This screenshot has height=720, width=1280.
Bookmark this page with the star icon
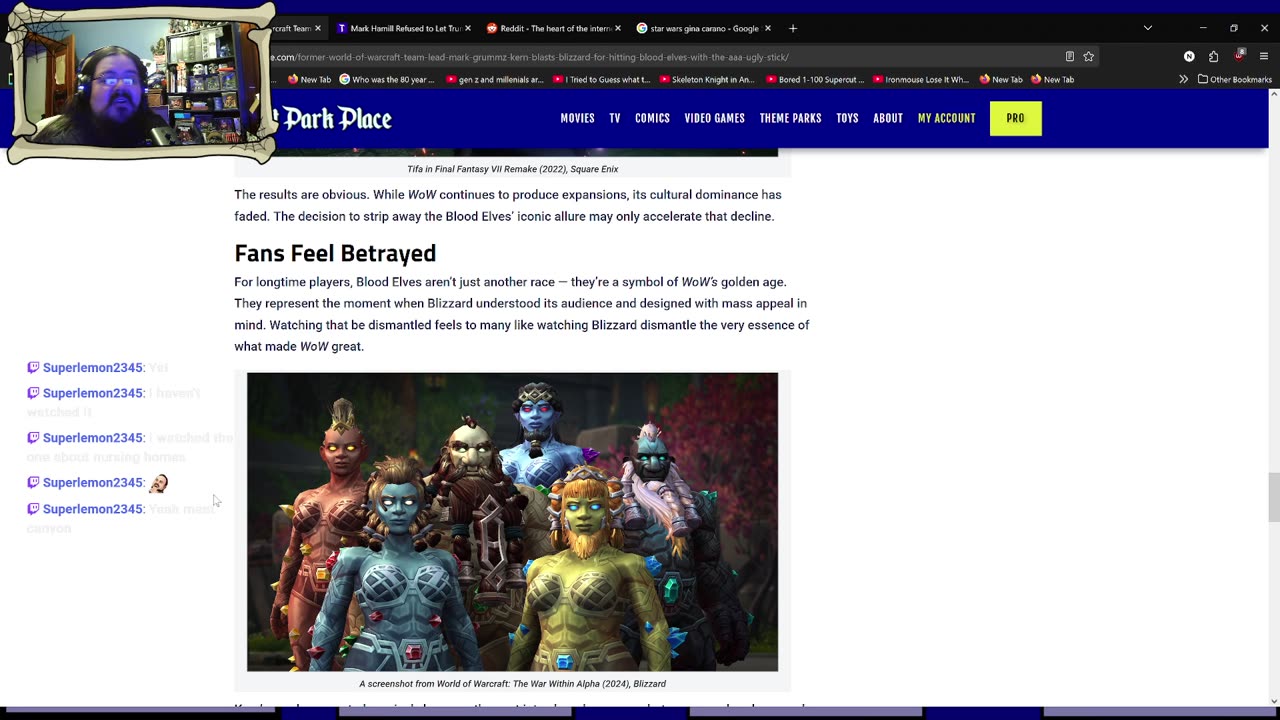point(1088,57)
